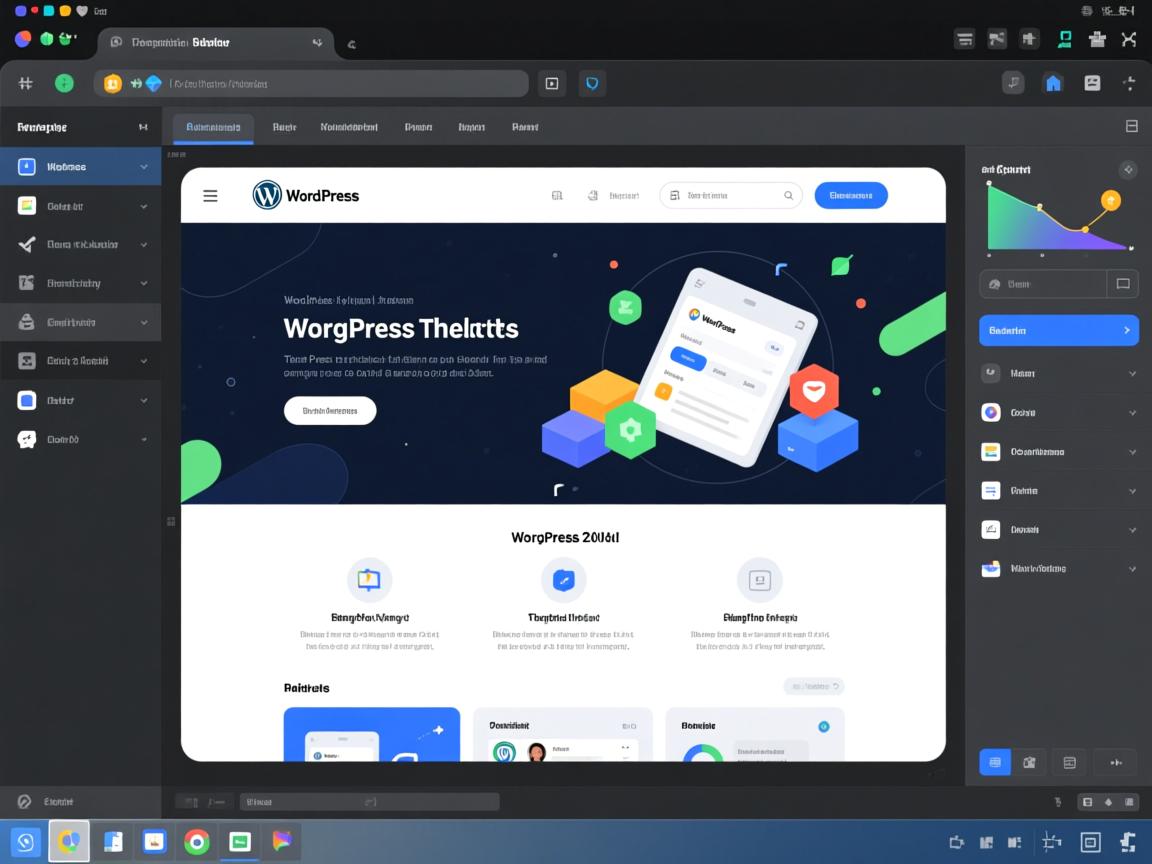This screenshot has width=1152, height=864.
Task: Click the checkmark icon in the left sidebar
Action: coord(27,244)
